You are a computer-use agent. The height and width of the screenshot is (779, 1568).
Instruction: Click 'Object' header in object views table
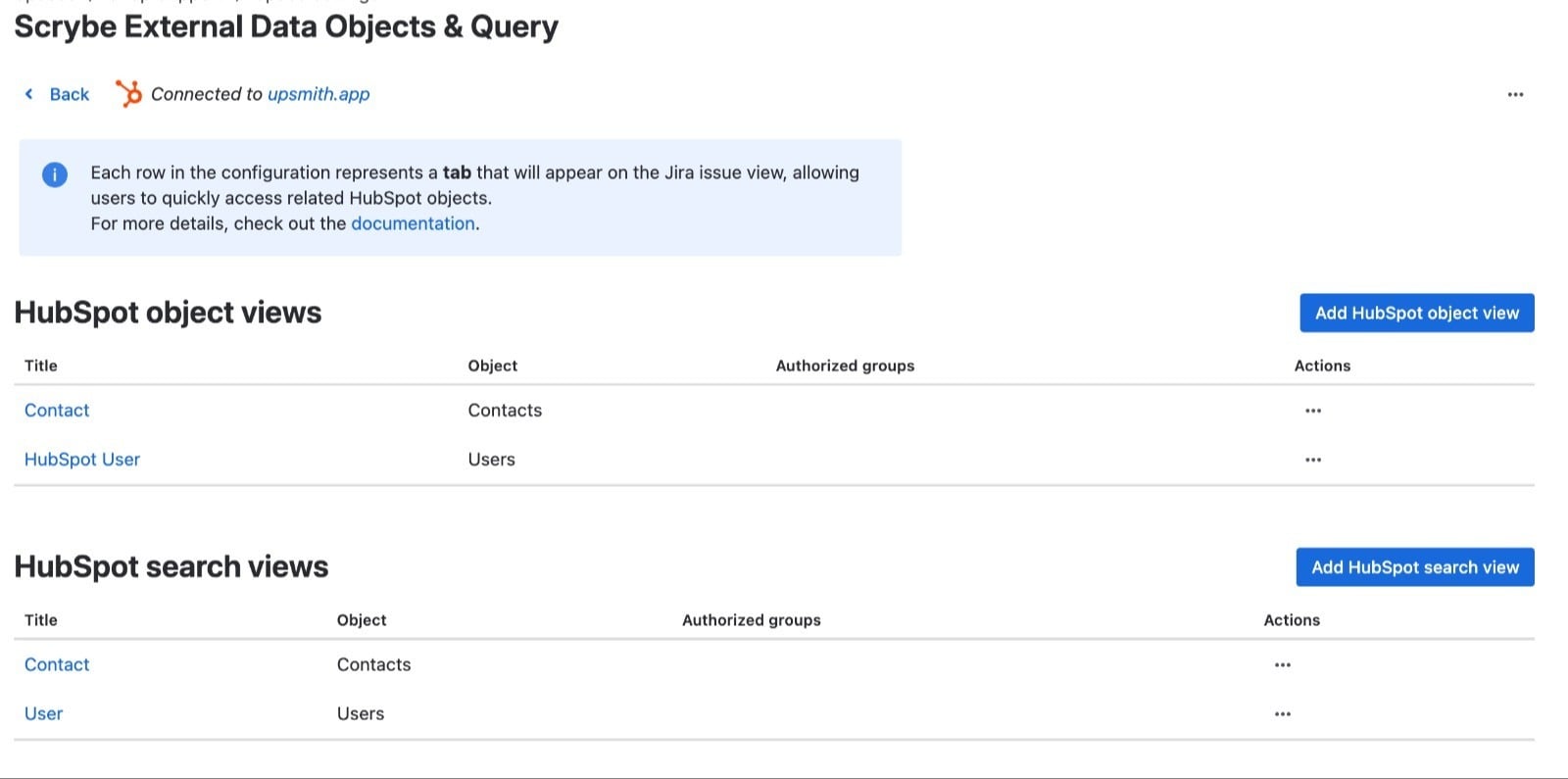point(492,365)
